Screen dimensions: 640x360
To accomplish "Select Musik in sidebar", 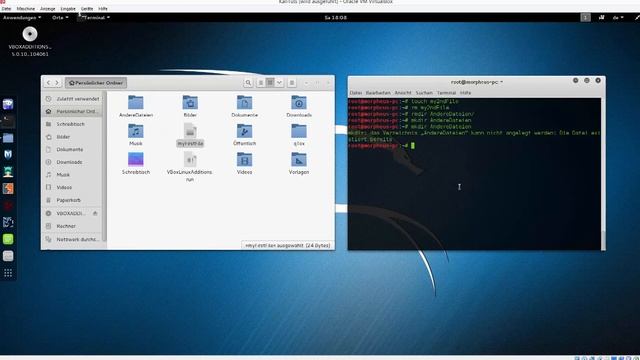I will 73,175.
